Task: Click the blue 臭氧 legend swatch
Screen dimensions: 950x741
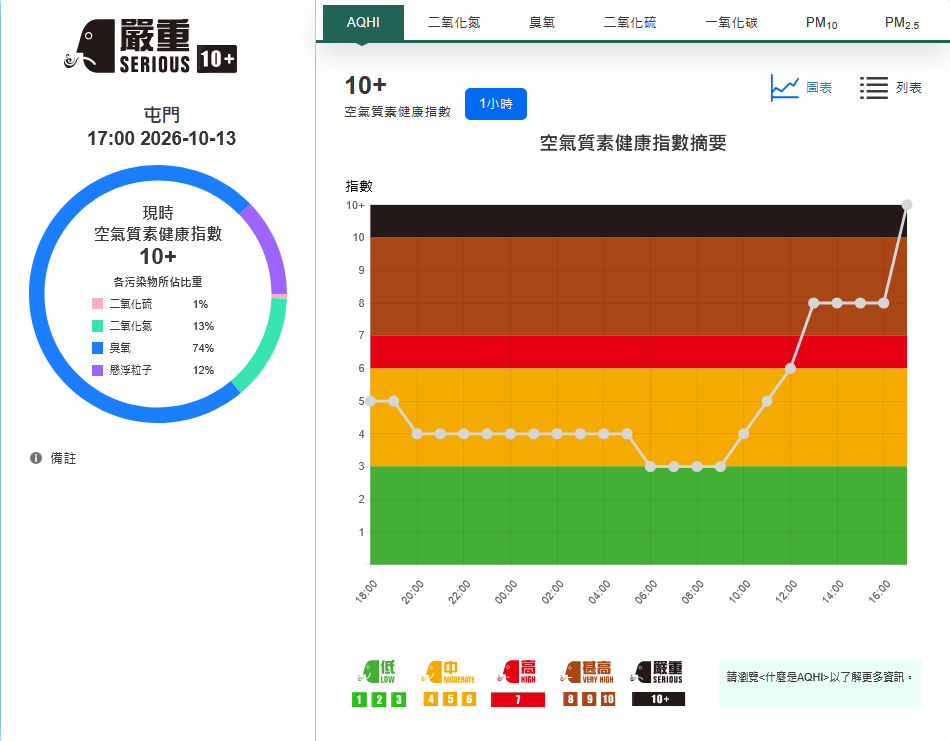Action: point(97,348)
